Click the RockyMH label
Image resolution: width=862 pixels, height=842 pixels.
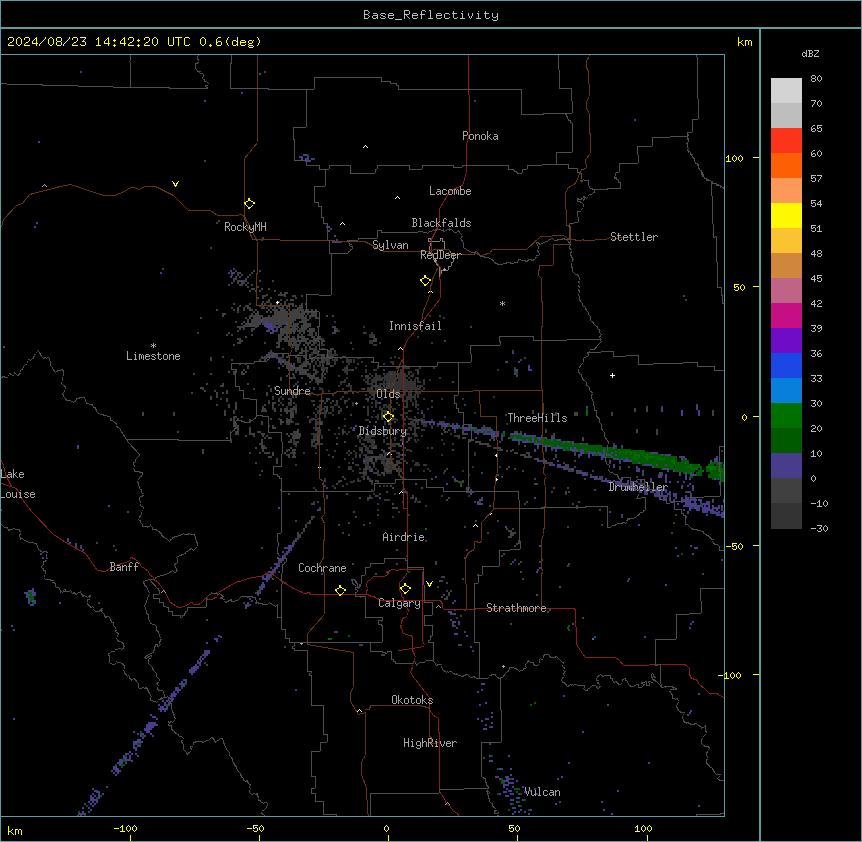point(245,227)
